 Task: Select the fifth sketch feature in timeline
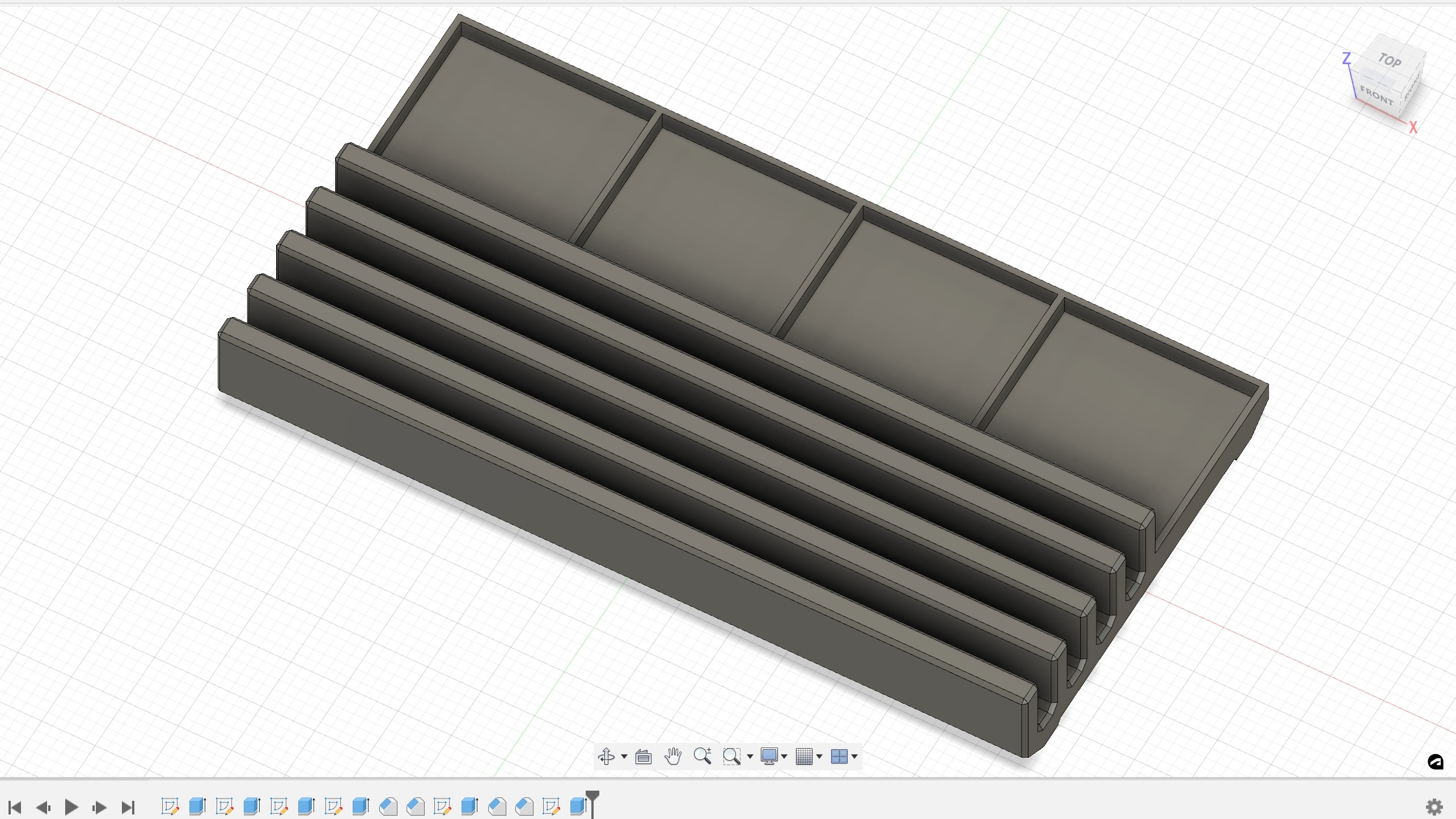pyautogui.click(x=442, y=806)
